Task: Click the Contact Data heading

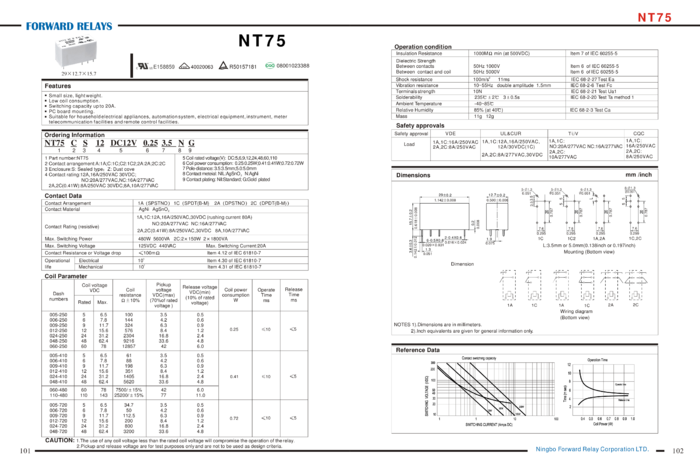Action: tap(63, 196)
